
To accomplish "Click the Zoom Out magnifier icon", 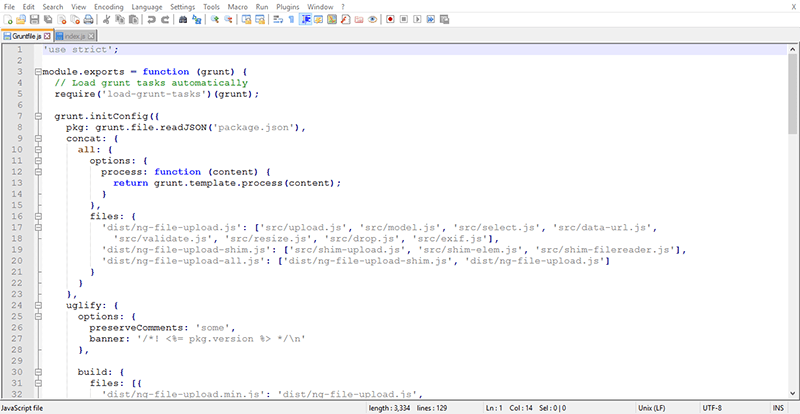I will point(228,19).
